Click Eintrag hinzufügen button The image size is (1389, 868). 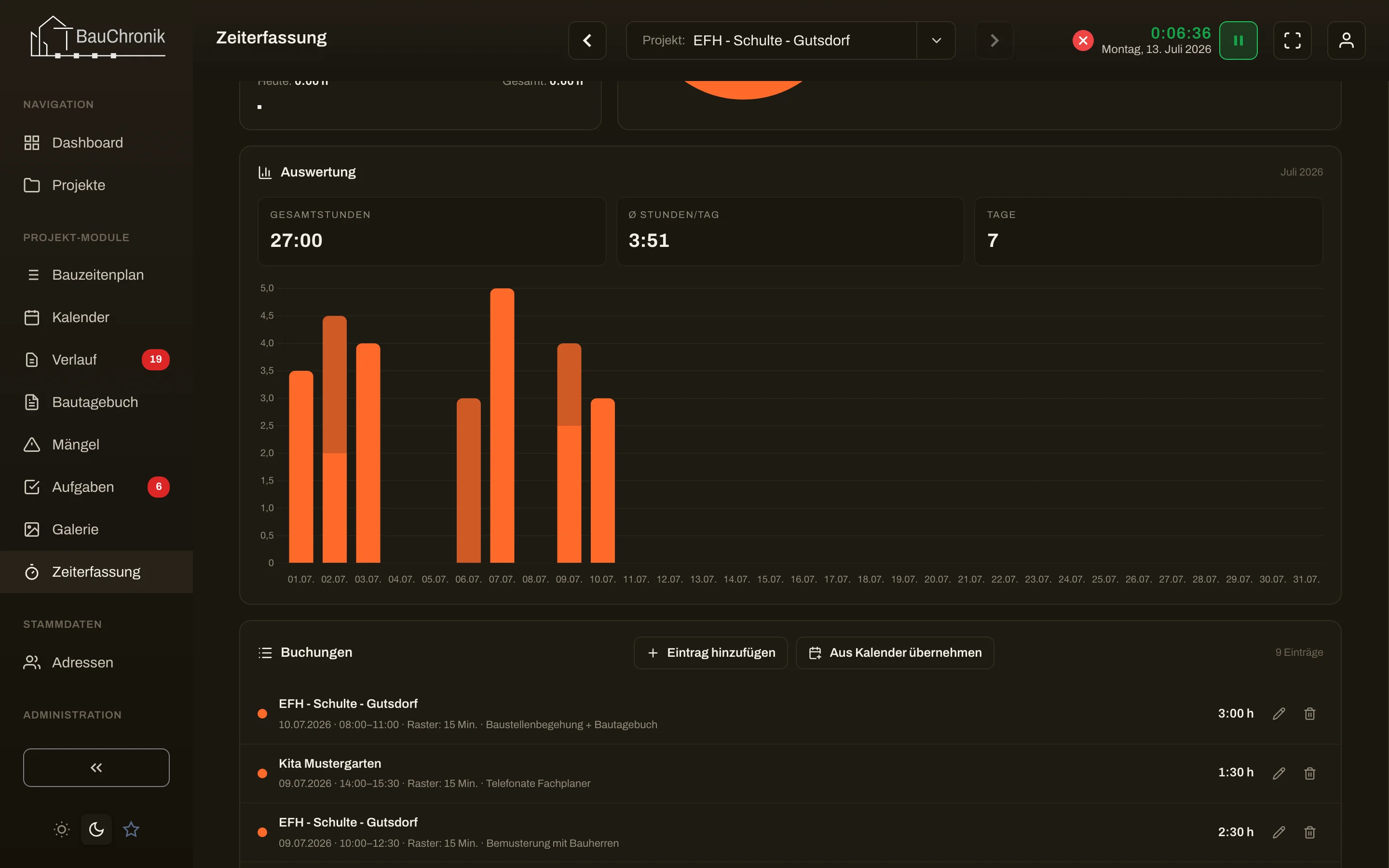(x=710, y=653)
